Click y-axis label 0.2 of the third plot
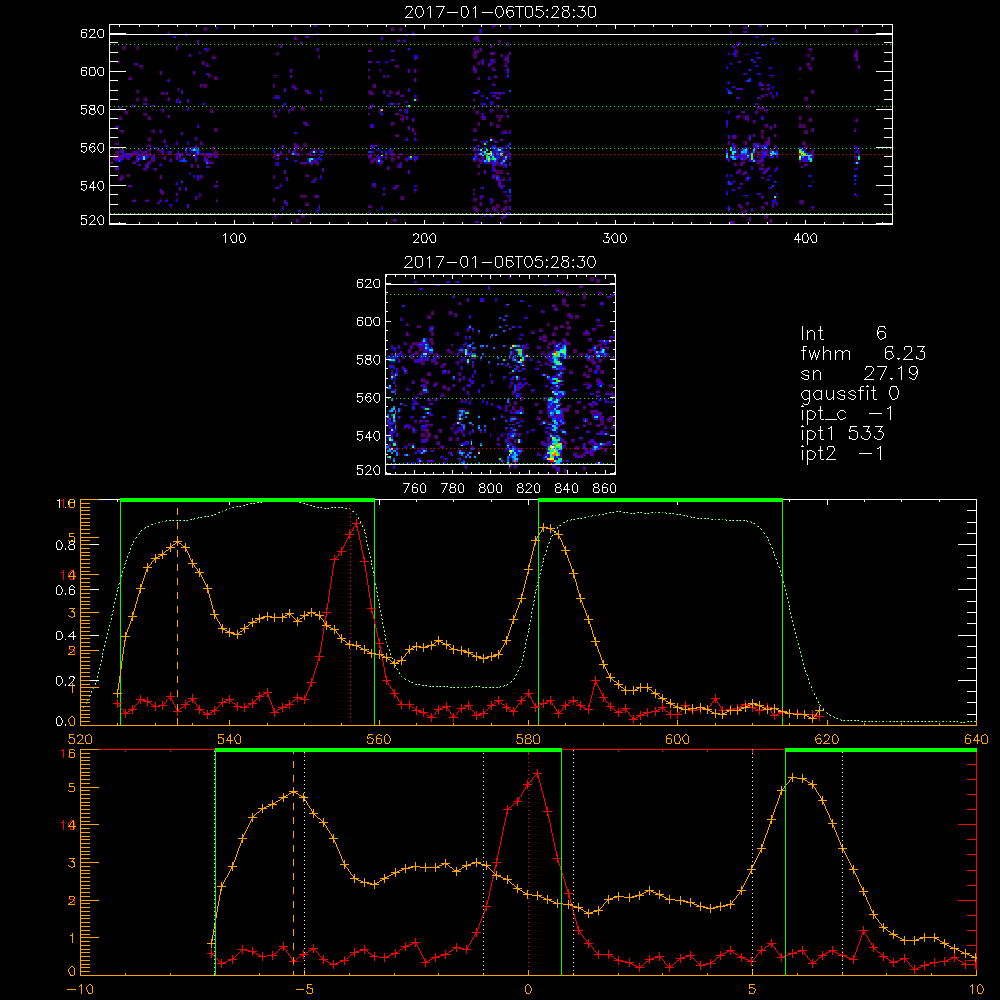The image size is (1000, 1000). point(66,681)
